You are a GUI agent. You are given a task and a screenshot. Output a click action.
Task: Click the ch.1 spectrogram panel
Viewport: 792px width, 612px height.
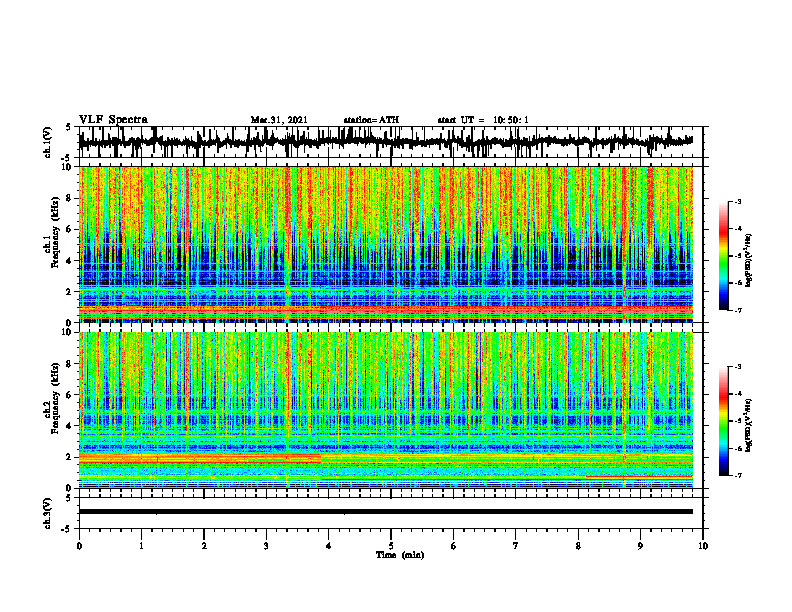click(386, 244)
